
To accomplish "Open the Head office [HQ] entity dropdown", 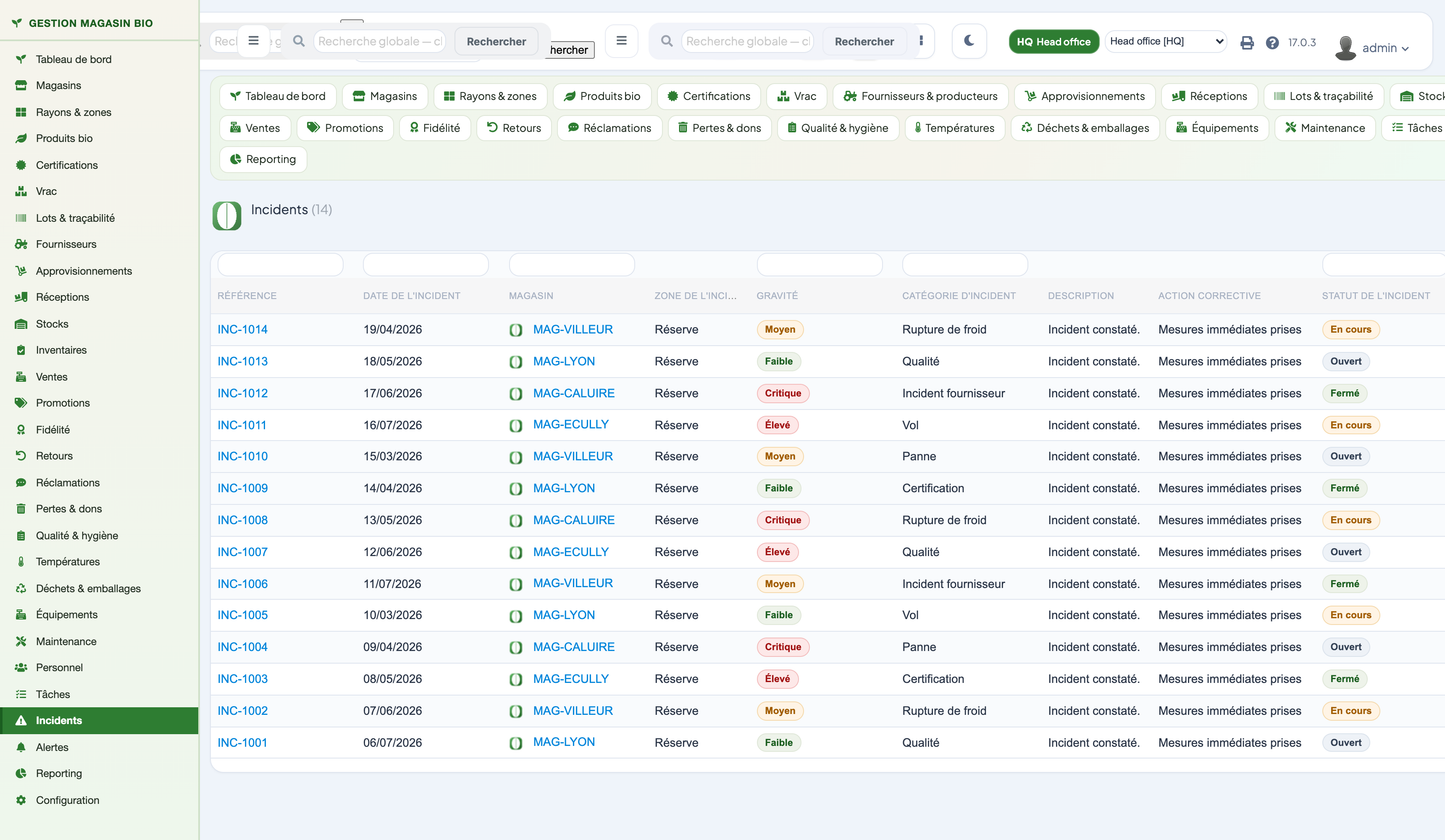I will pyautogui.click(x=1166, y=41).
